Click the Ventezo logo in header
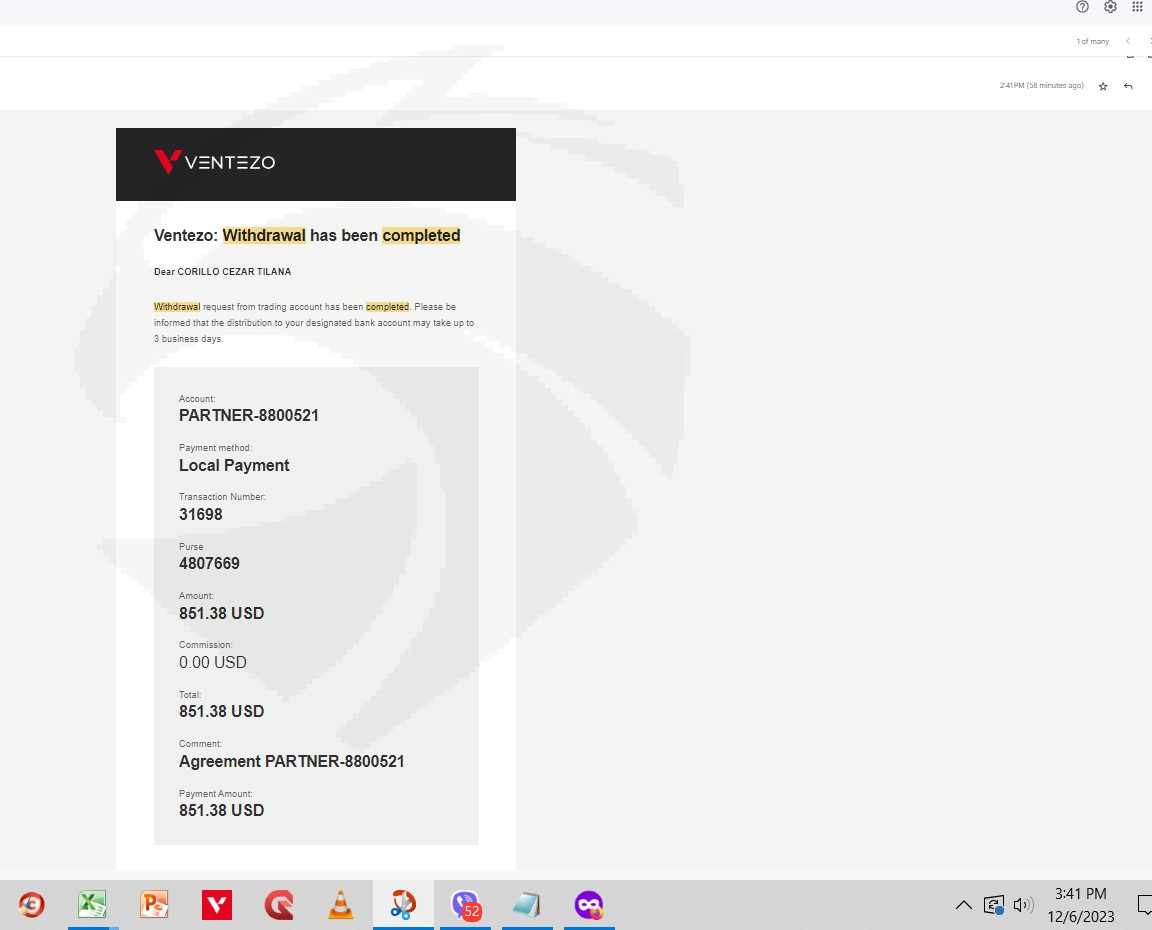This screenshot has height=930, width=1152. pyautogui.click(x=215, y=162)
